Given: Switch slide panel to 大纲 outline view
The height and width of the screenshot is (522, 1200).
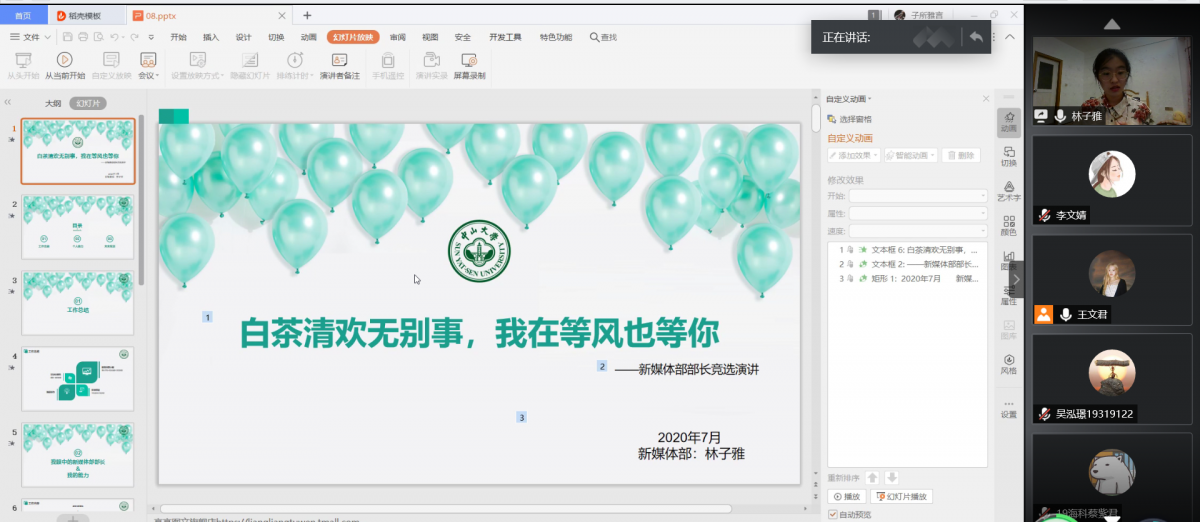Looking at the screenshot, I should pyautogui.click(x=53, y=103).
